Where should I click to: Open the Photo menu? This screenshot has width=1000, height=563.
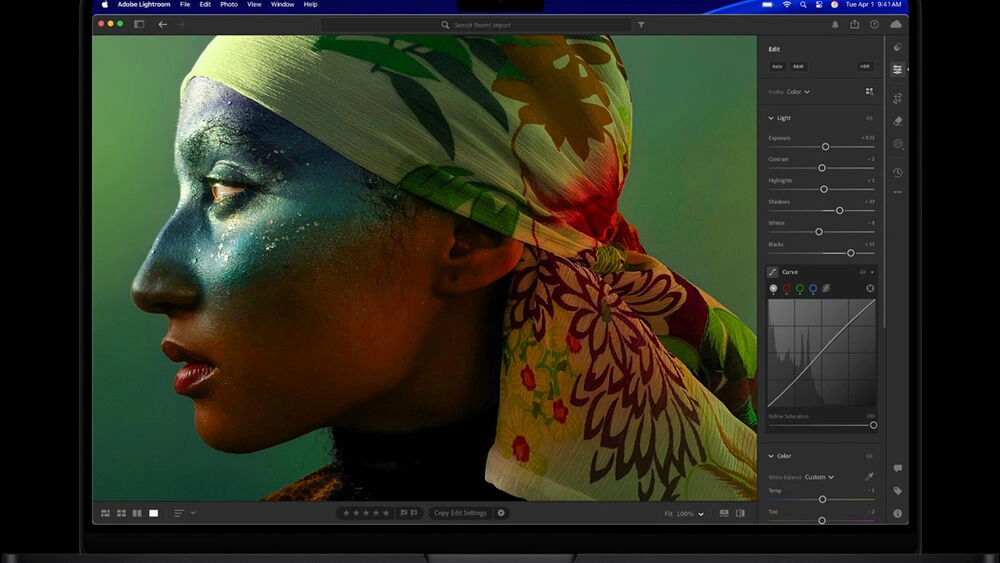coord(228,4)
